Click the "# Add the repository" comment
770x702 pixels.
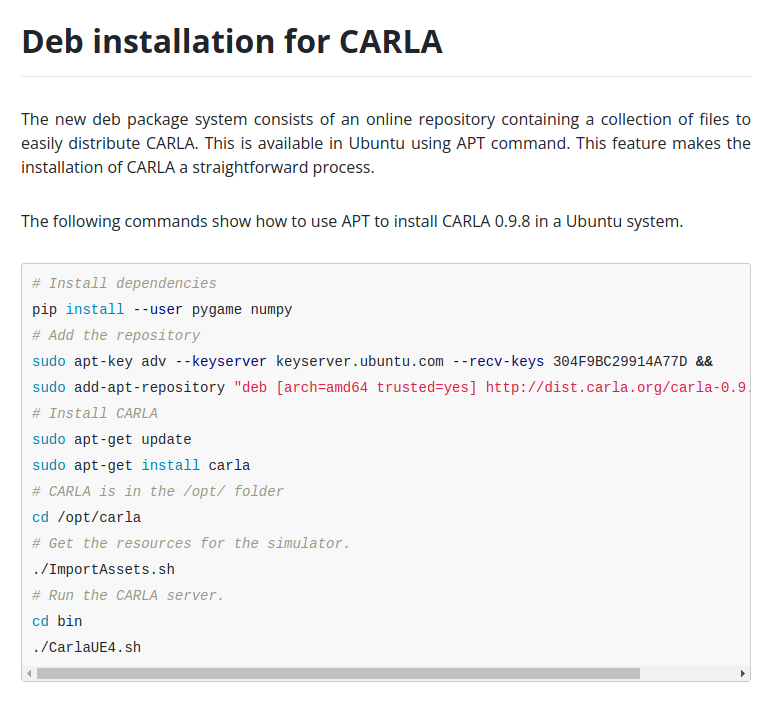116,335
